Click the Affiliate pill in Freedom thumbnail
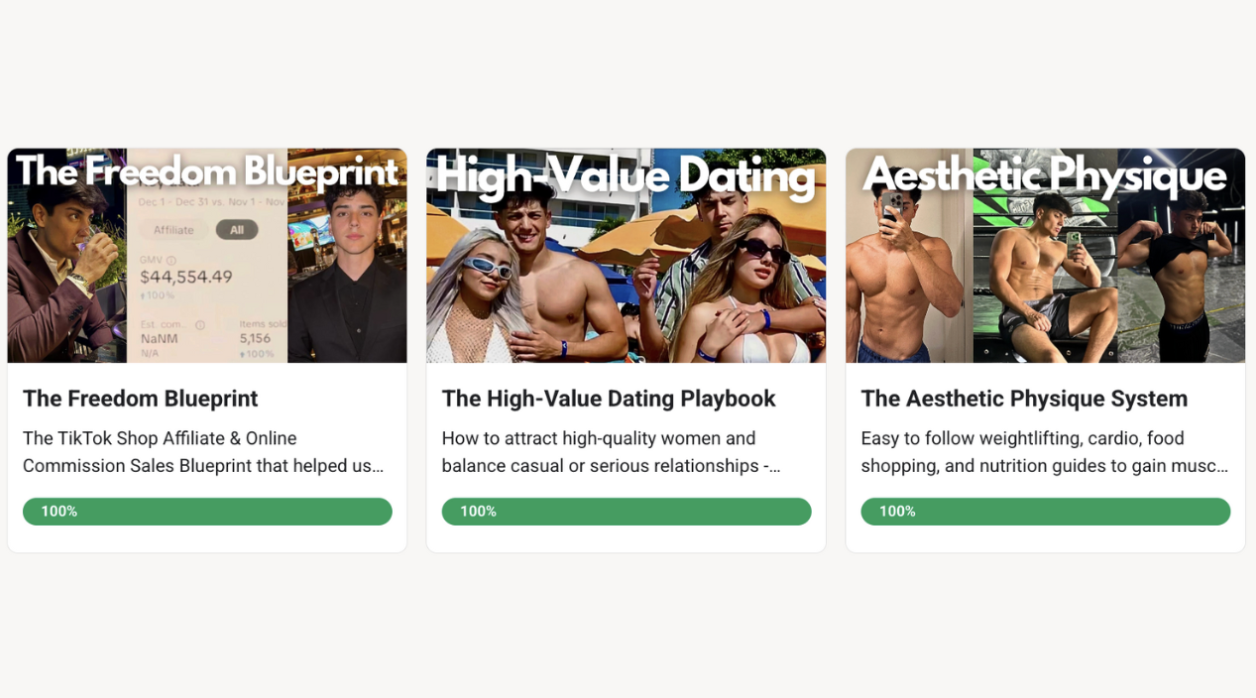1256x698 pixels. point(173,229)
